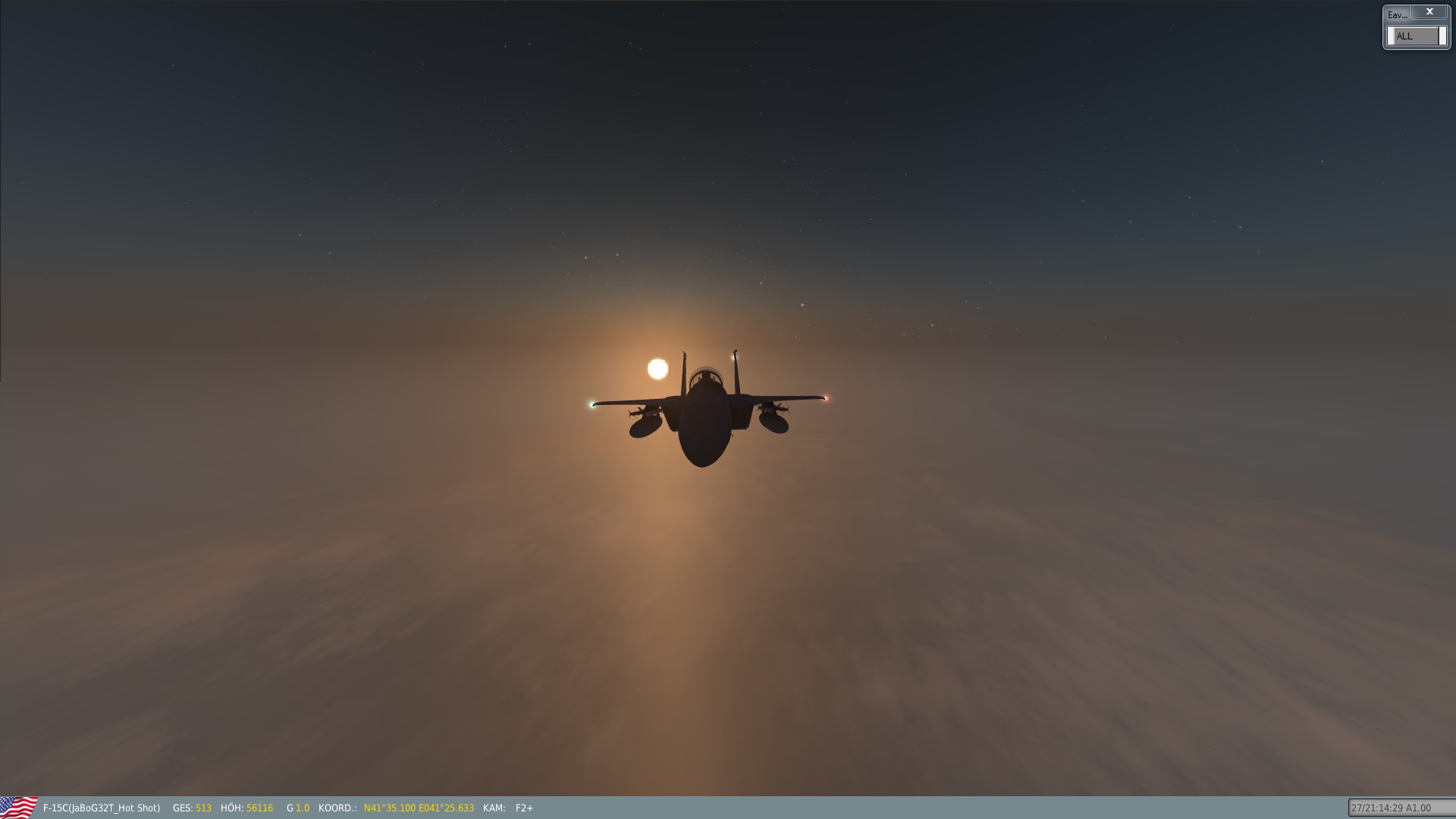
Task: Click the ALL channel selector field
Action: pos(1415,36)
